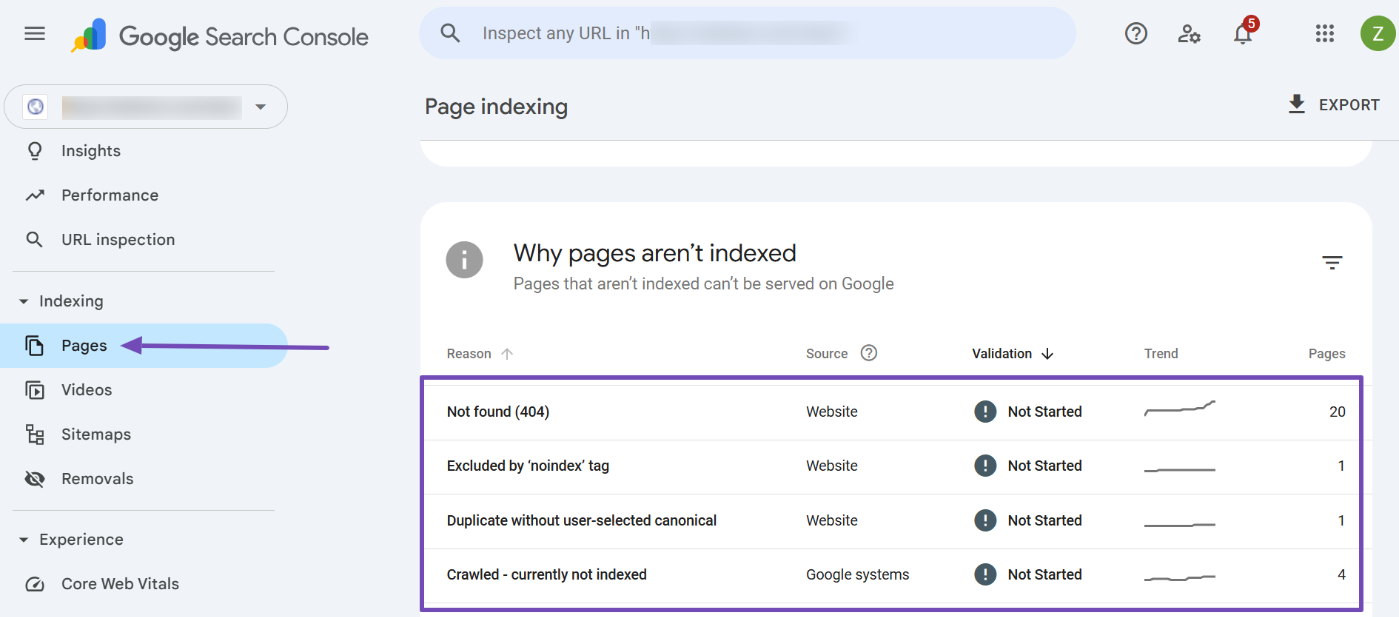
Task: Toggle sort order on the Reason column
Action: pos(468,353)
